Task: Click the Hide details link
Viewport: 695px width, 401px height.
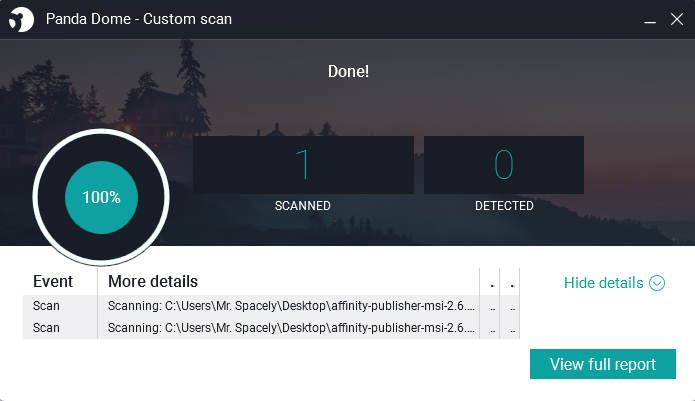Action: 604,283
